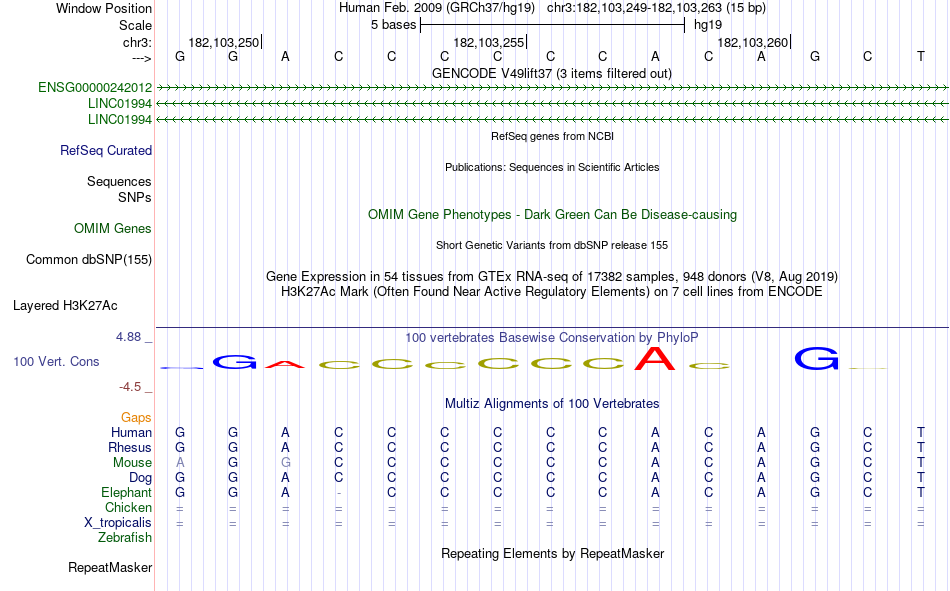Click the 182,103,260 coordinate marker
The height and width of the screenshot is (591, 950).
click(x=753, y=42)
